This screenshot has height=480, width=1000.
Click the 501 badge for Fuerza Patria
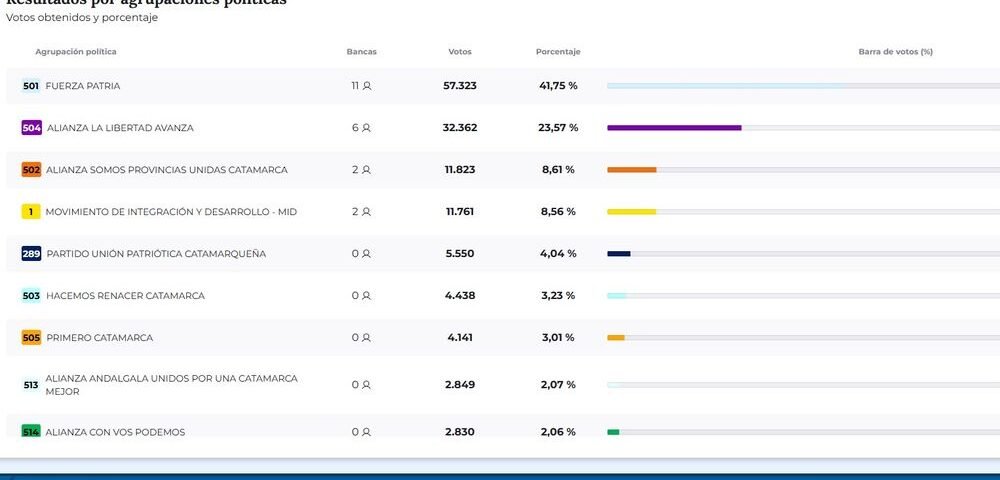[31, 86]
